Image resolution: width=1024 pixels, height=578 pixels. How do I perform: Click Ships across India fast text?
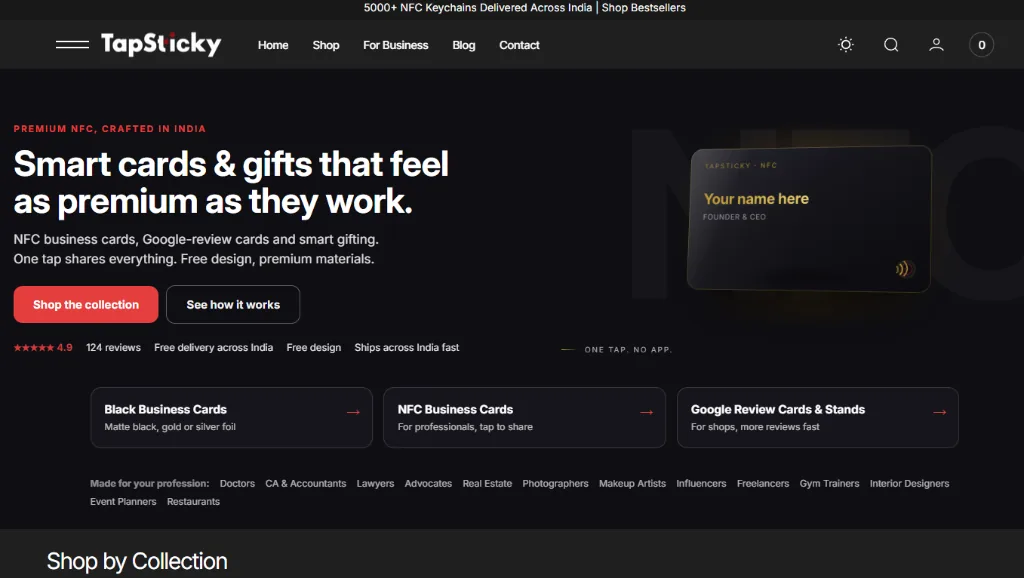[x=407, y=347]
